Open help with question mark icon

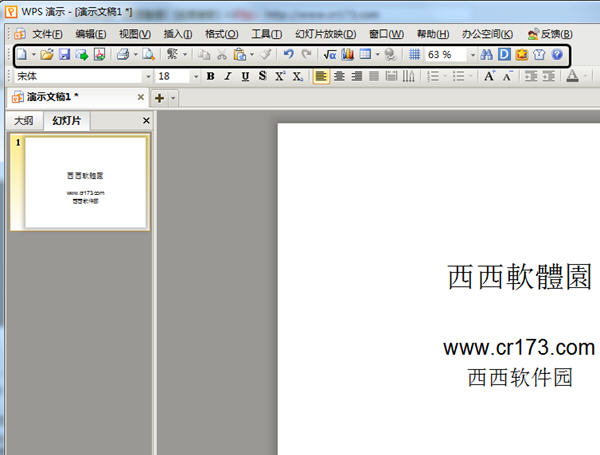pyautogui.click(x=557, y=55)
